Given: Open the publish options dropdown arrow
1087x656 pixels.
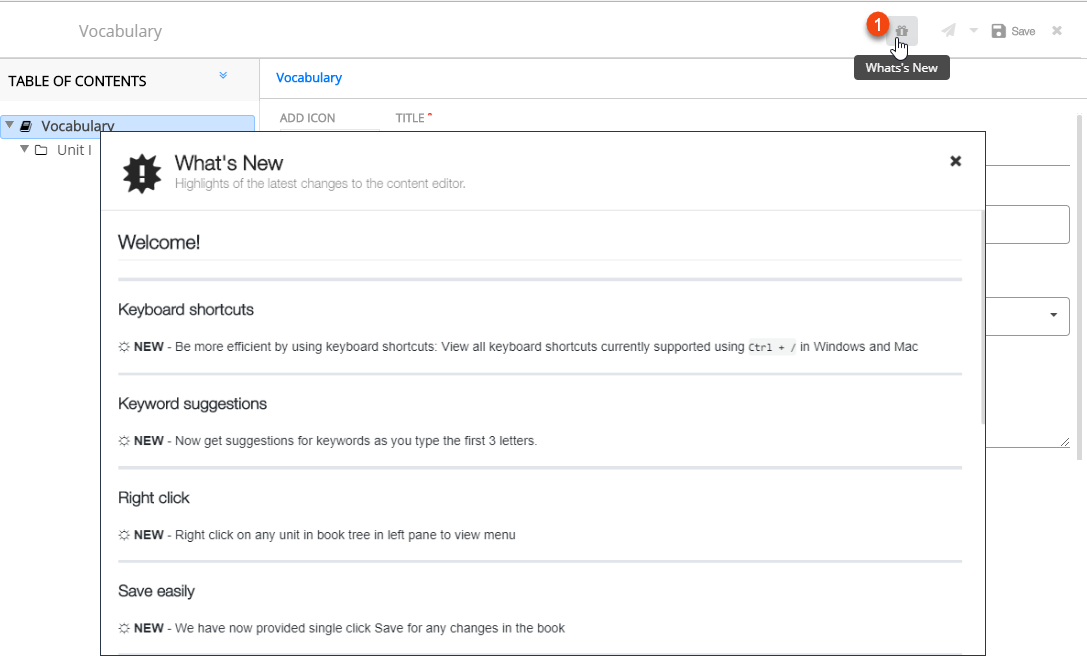Looking at the screenshot, I should tap(974, 31).
